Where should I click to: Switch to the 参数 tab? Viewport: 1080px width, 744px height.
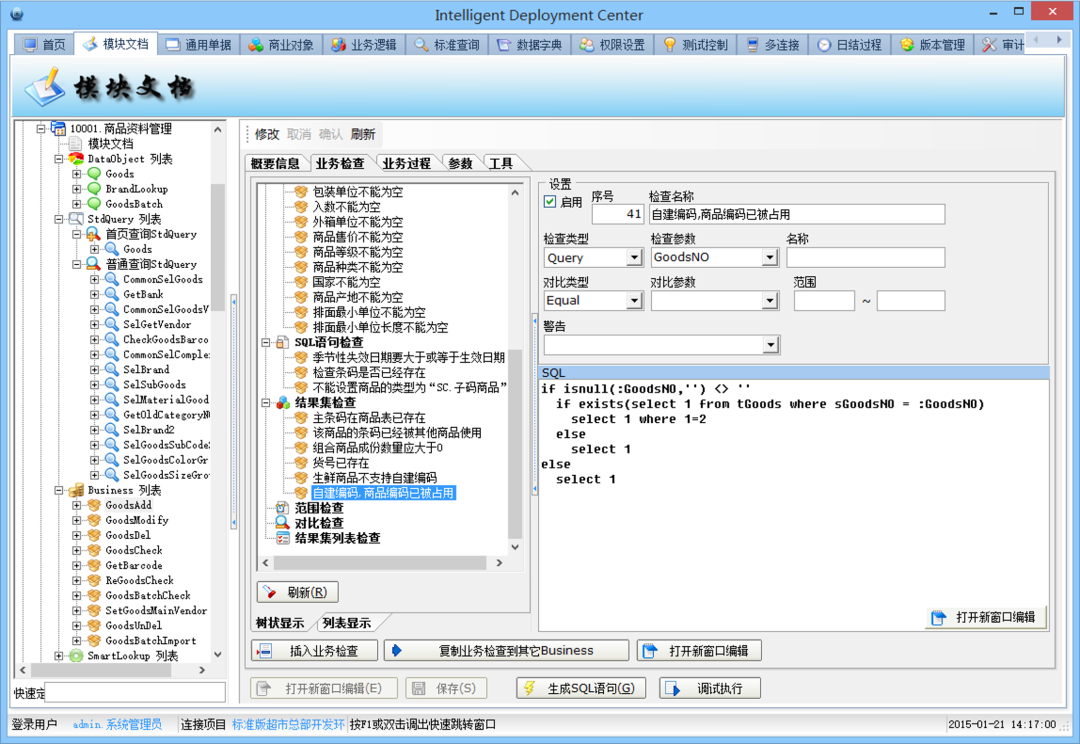460,163
